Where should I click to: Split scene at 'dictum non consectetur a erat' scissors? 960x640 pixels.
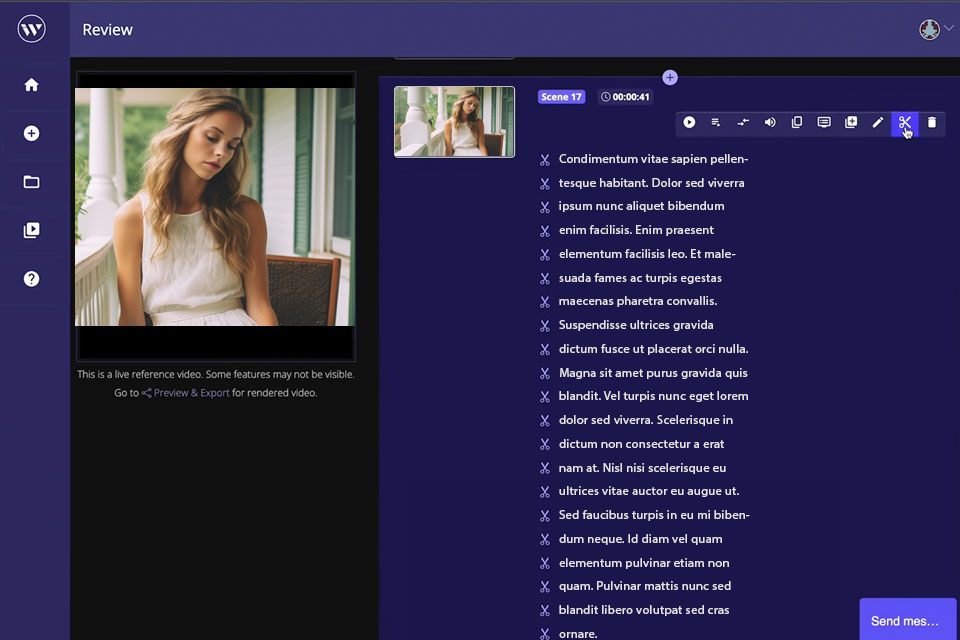coord(545,445)
